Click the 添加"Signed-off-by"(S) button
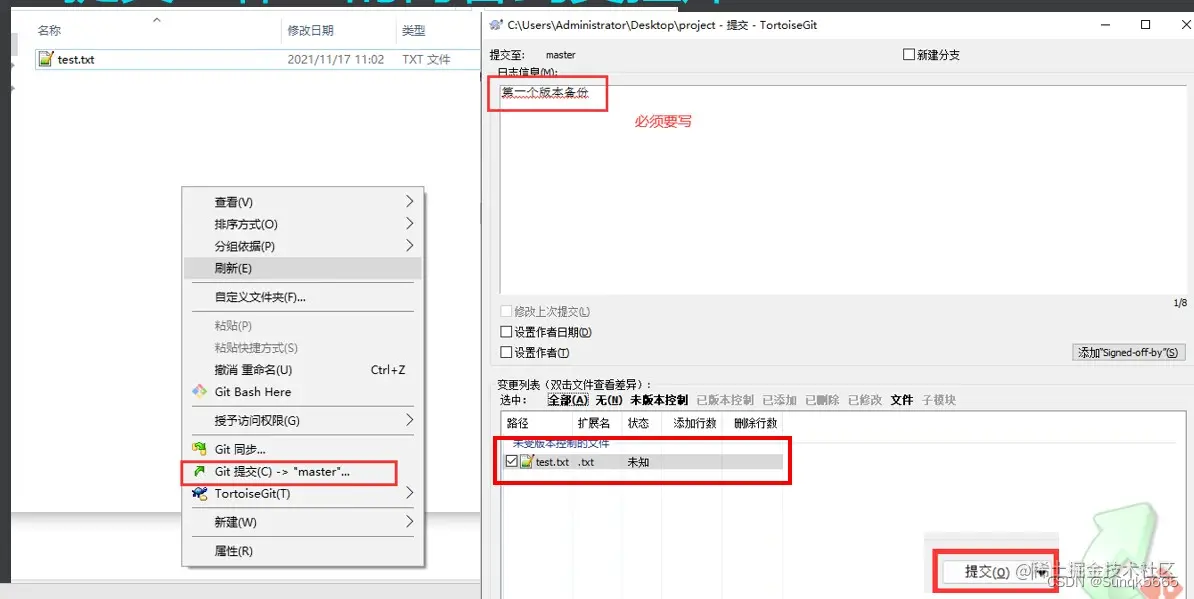The height and width of the screenshot is (599, 1194). [x=1128, y=351]
